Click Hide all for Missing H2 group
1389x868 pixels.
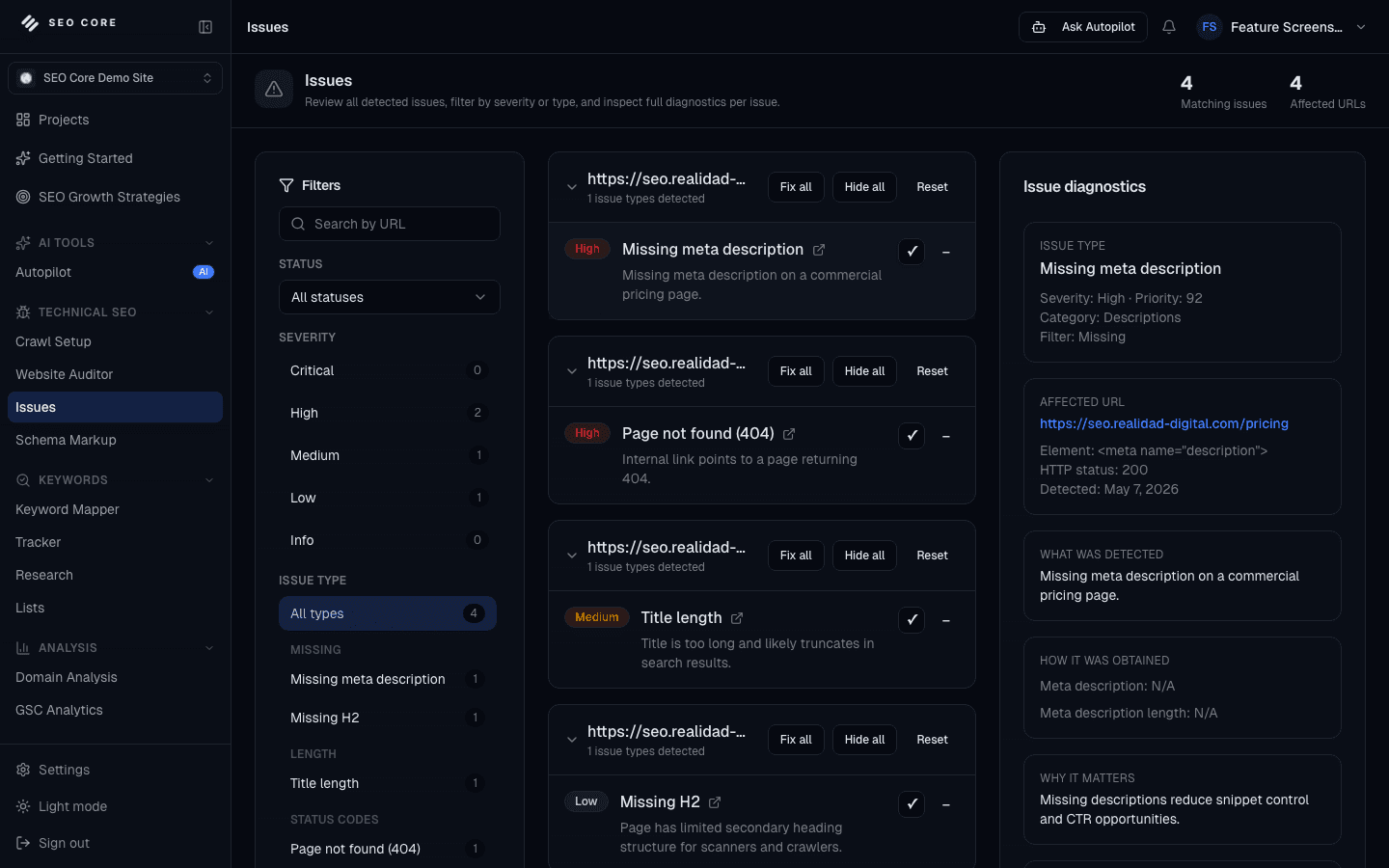click(x=864, y=740)
